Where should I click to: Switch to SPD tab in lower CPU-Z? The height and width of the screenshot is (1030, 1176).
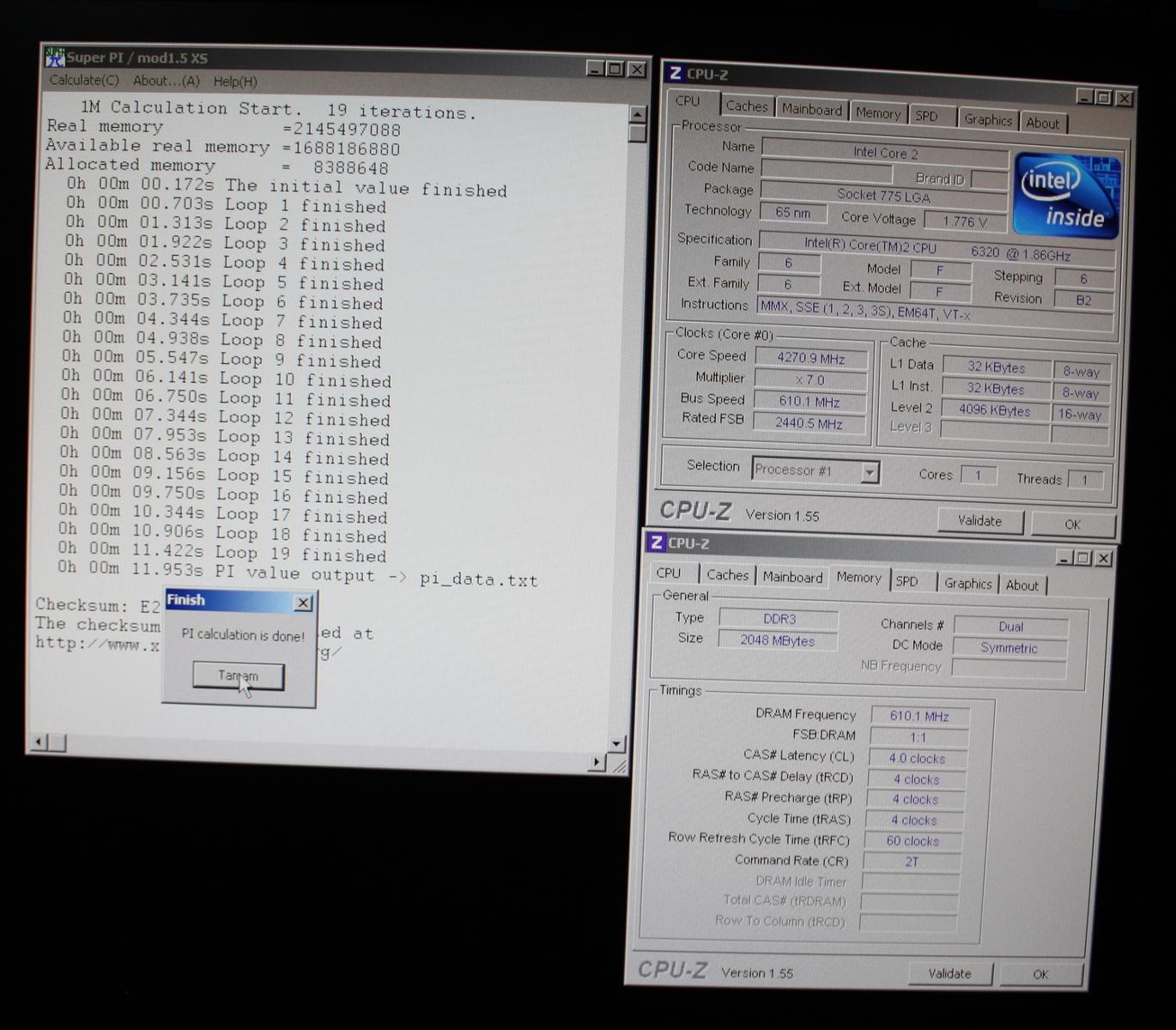tap(907, 581)
